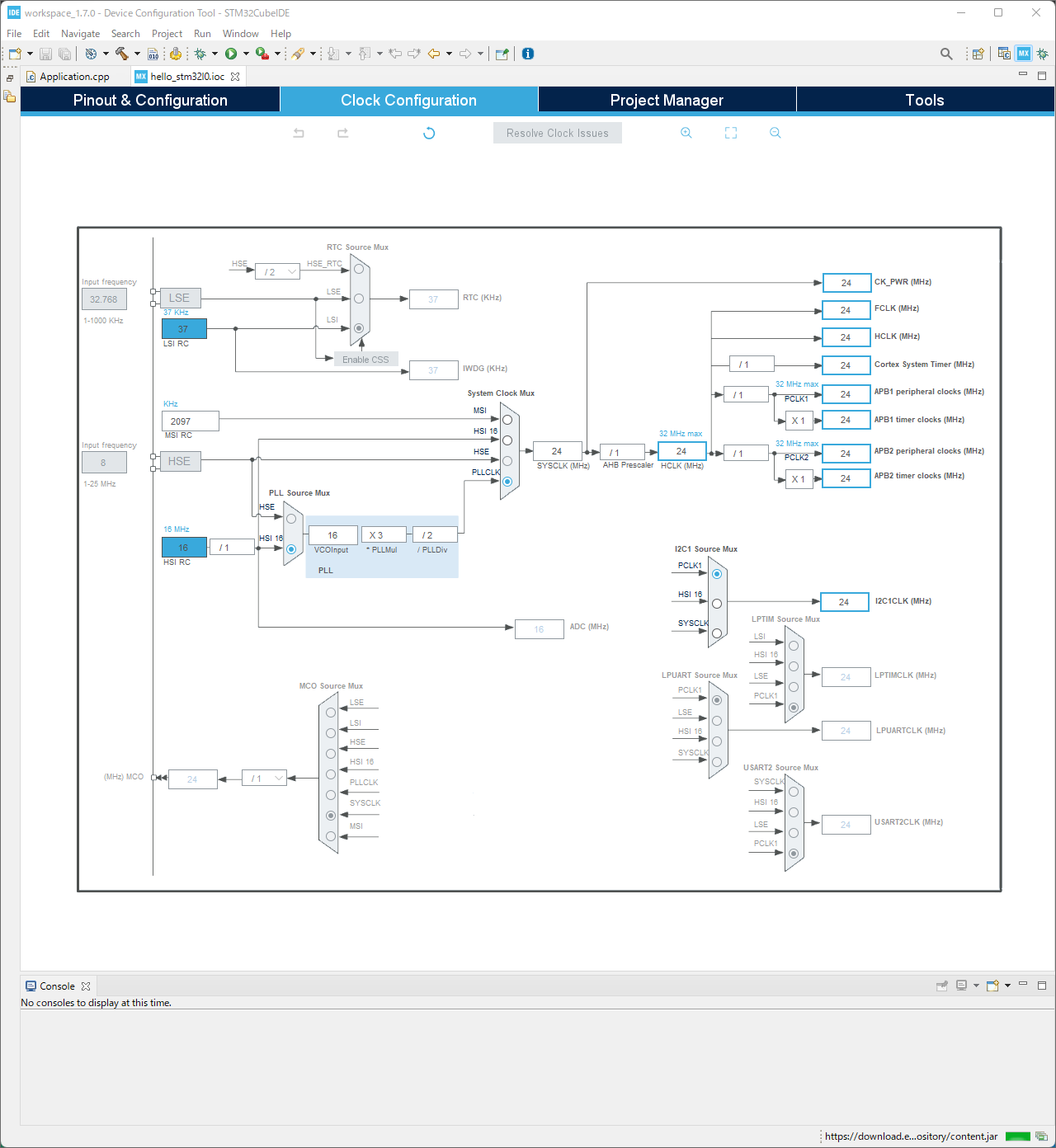
Task: Click the blue information icon
Action: (x=528, y=54)
